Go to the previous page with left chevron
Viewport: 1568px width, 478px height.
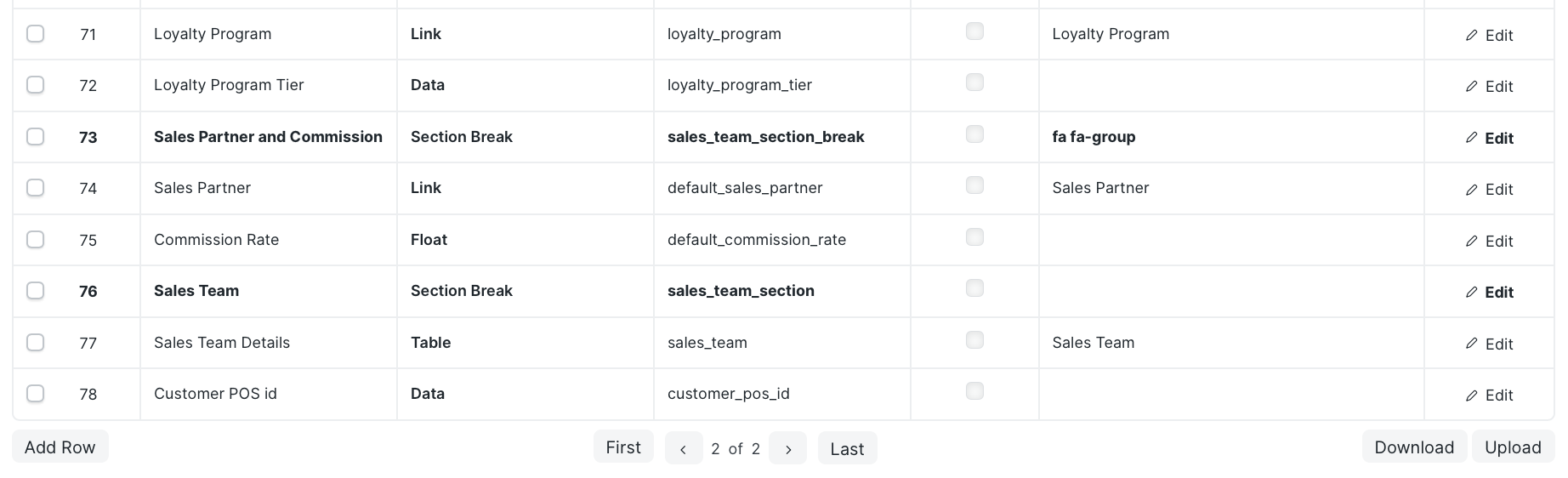click(683, 448)
